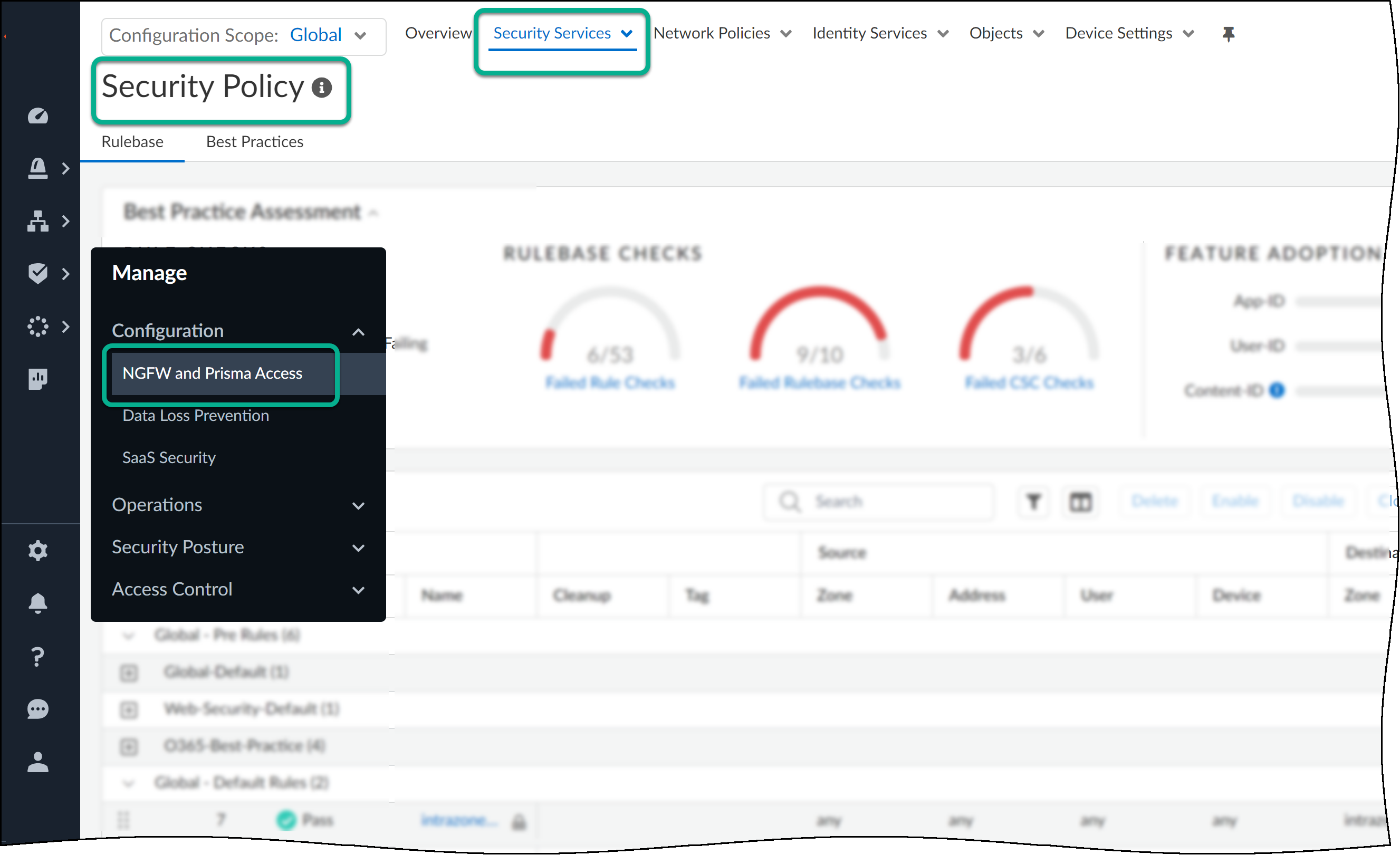Switch to the Best Practices tab
1400x855 pixels.
[255, 141]
